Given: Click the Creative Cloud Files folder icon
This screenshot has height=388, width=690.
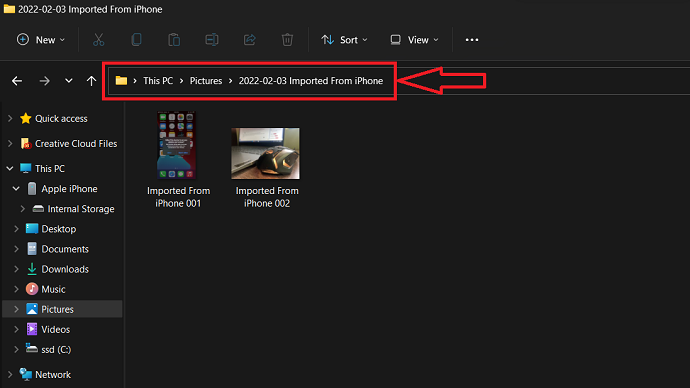Looking at the screenshot, I should coord(26,143).
